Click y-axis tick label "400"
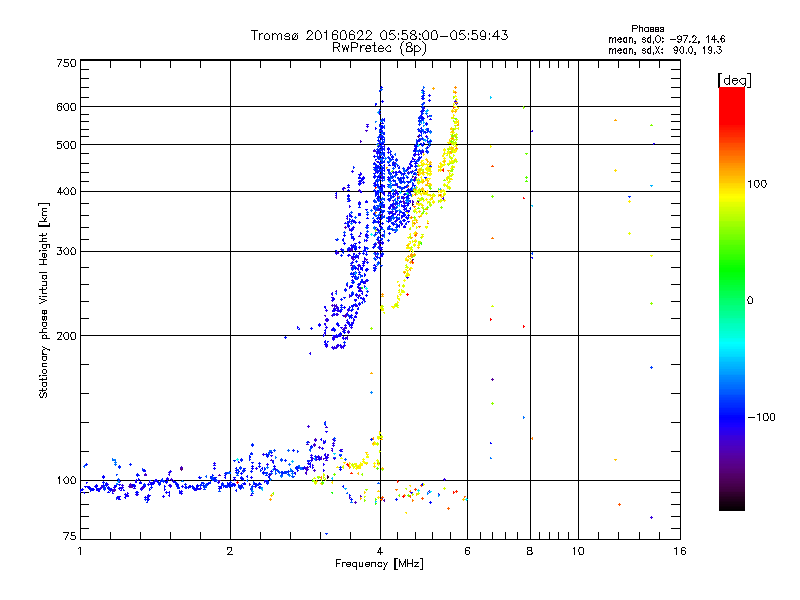This screenshot has height=600, width=800. coord(67,191)
